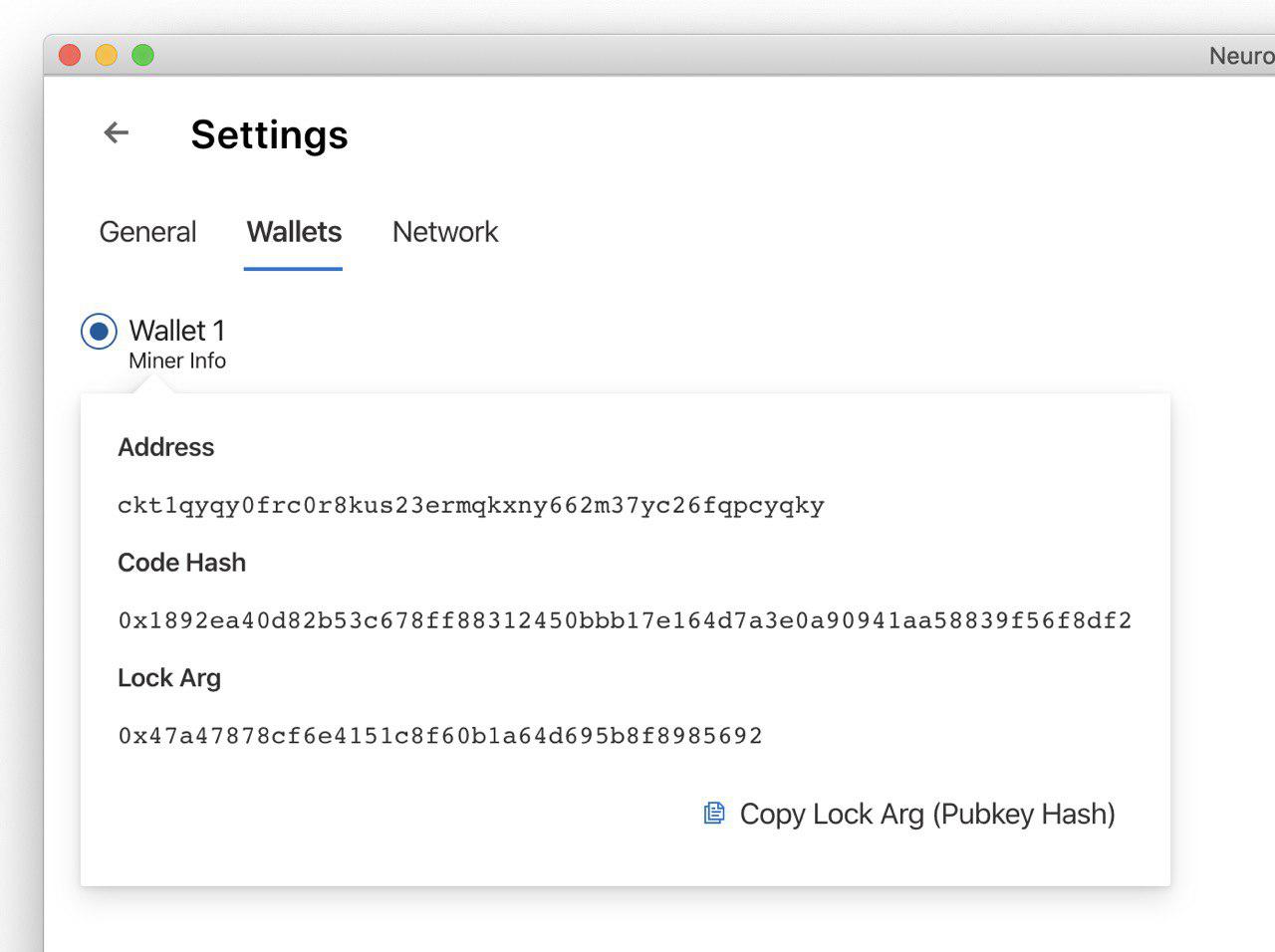Close the window with the red button
This screenshot has width=1275, height=952.
(x=70, y=55)
